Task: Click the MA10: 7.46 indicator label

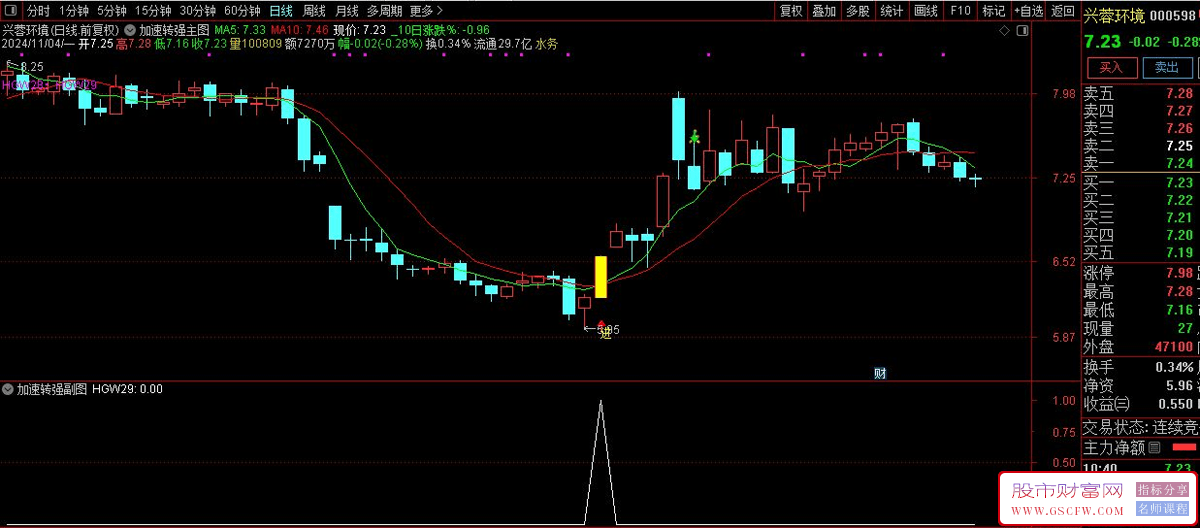Action: click(298, 31)
